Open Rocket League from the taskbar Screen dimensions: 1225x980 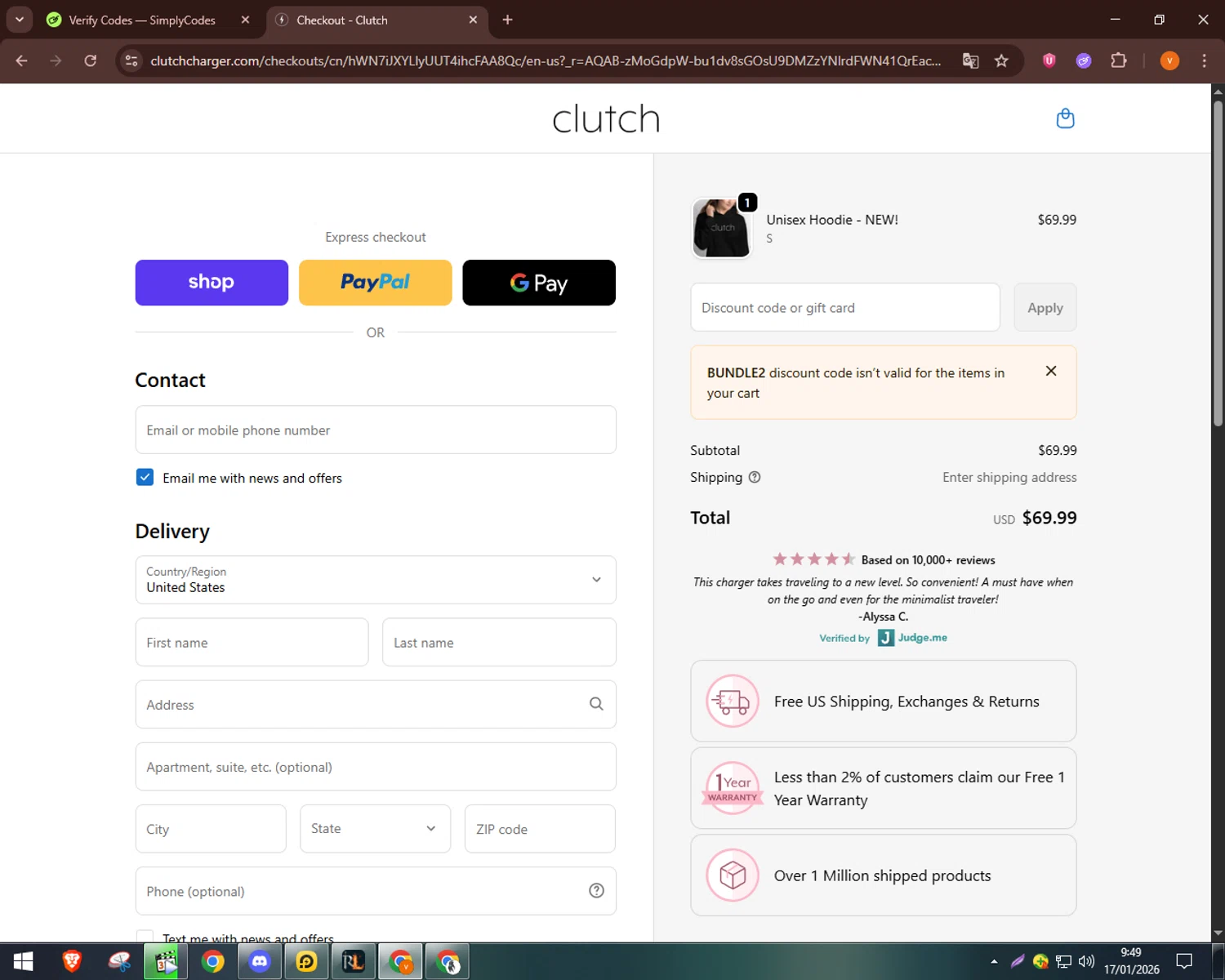(x=353, y=961)
